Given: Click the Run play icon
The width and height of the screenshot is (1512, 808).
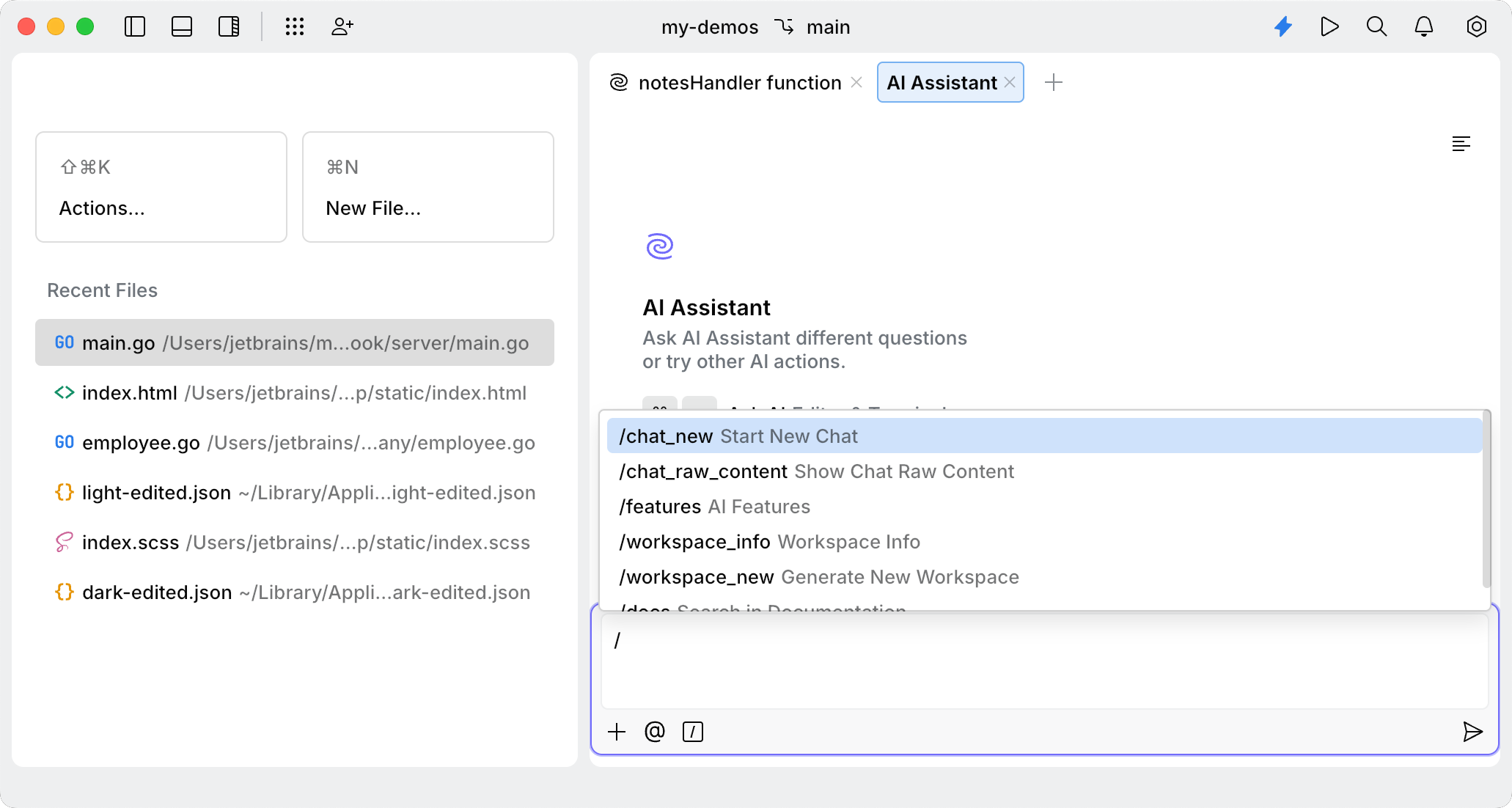Looking at the screenshot, I should click(x=1329, y=27).
